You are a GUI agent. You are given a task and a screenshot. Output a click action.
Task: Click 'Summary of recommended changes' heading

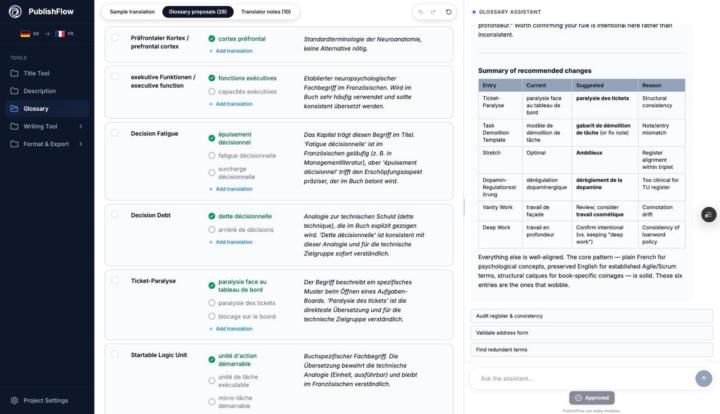coord(534,71)
